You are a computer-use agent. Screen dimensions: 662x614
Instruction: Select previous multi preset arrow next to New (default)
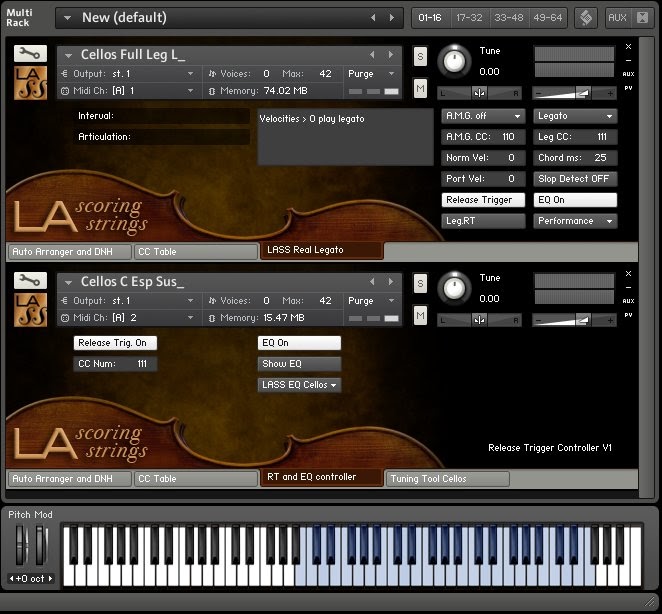373,18
